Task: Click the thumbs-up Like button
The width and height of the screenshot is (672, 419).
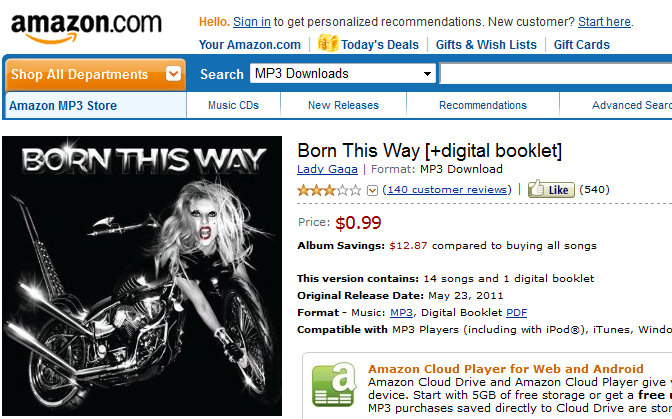Action: pyautogui.click(x=551, y=189)
